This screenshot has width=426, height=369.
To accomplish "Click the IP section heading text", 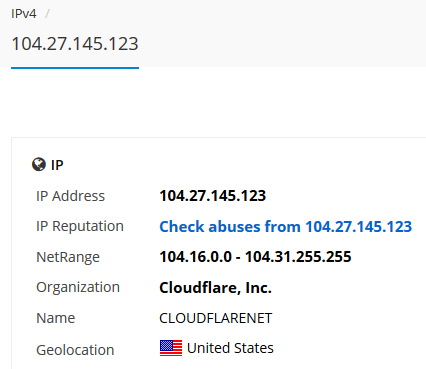I will pos(57,165).
